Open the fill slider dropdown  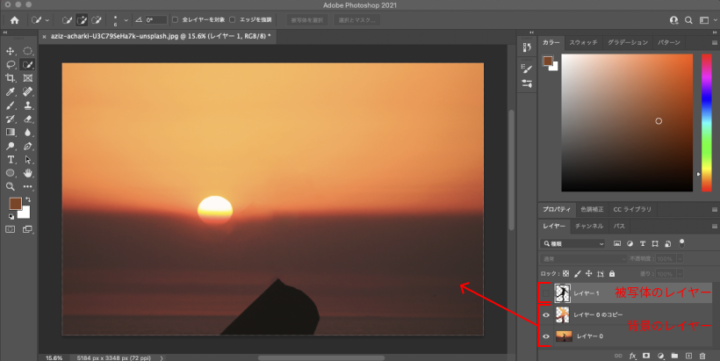point(680,274)
